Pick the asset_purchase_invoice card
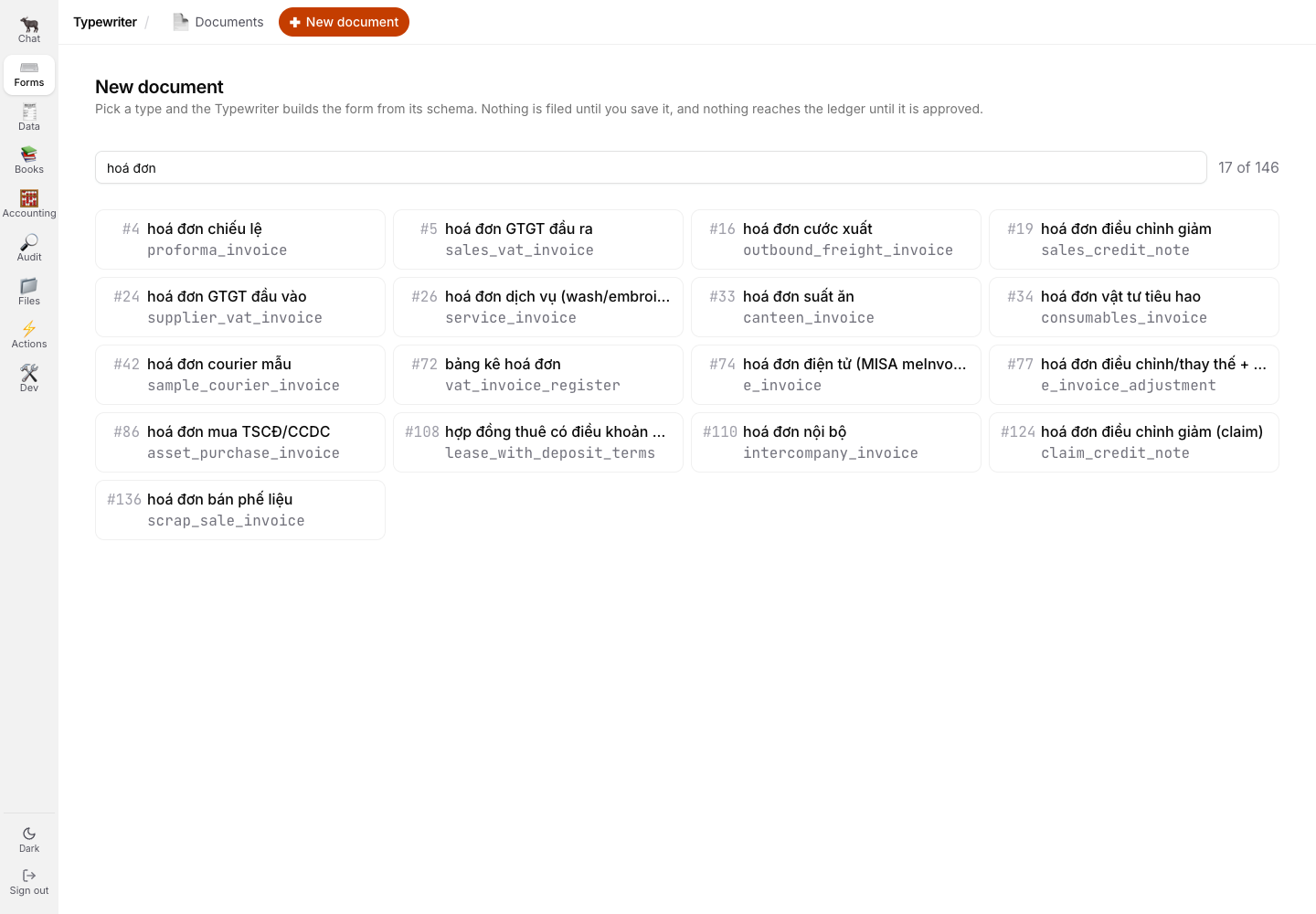1316x914 pixels. coord(240,442)
